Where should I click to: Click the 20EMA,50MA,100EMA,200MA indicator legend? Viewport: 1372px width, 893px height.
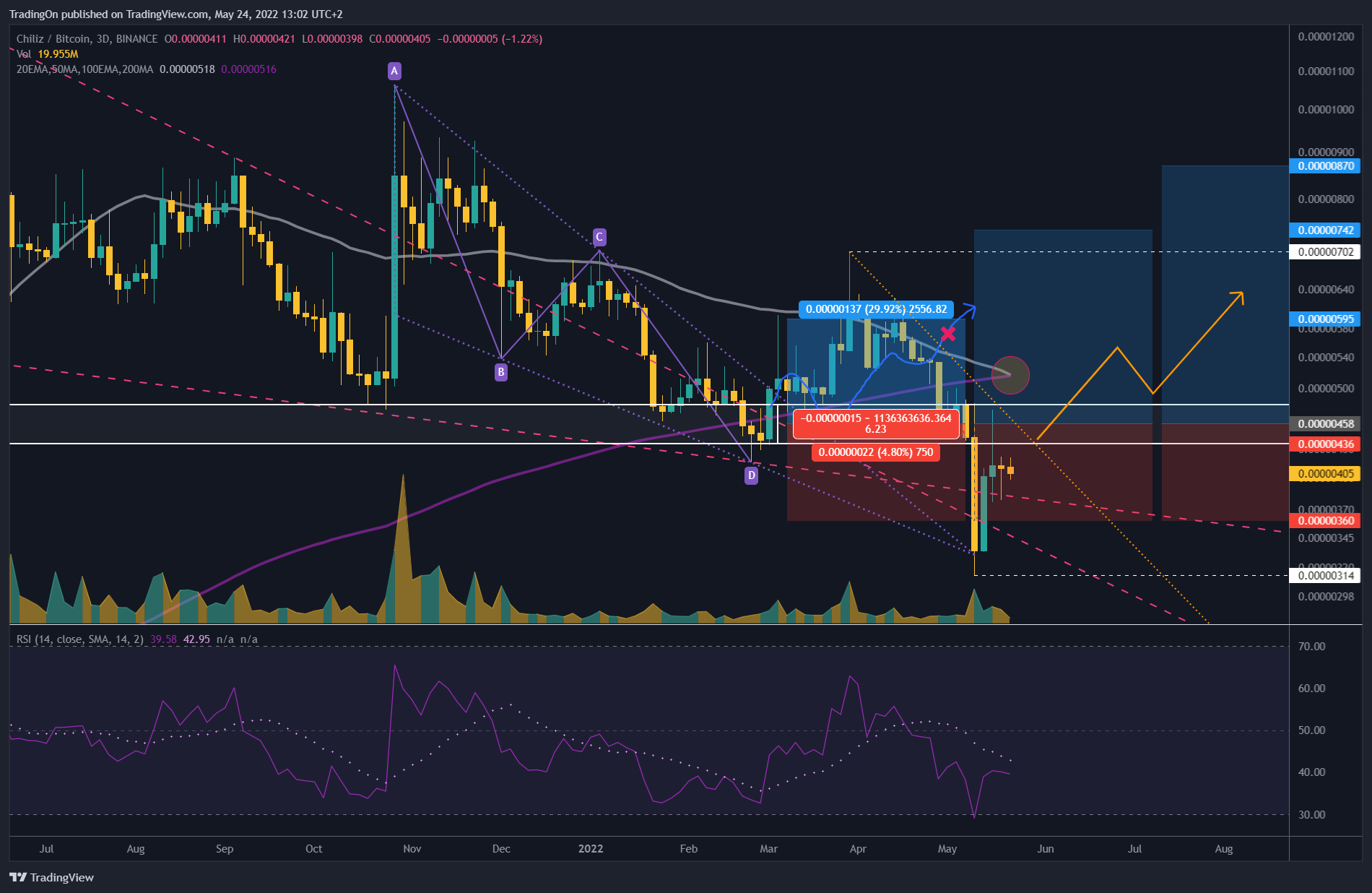84,69
